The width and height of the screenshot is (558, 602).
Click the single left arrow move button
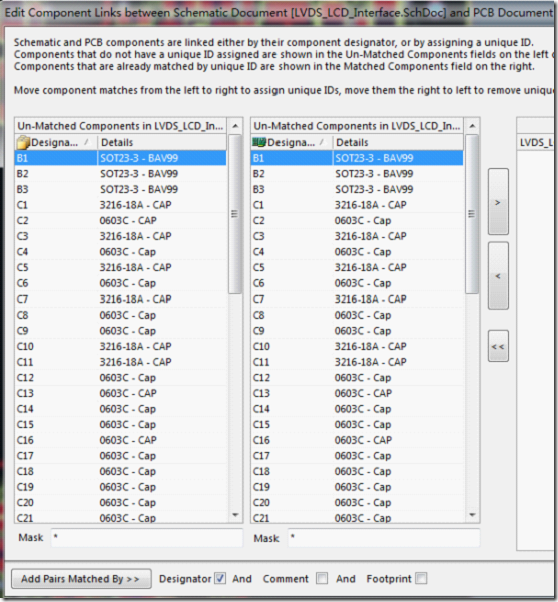498,276
